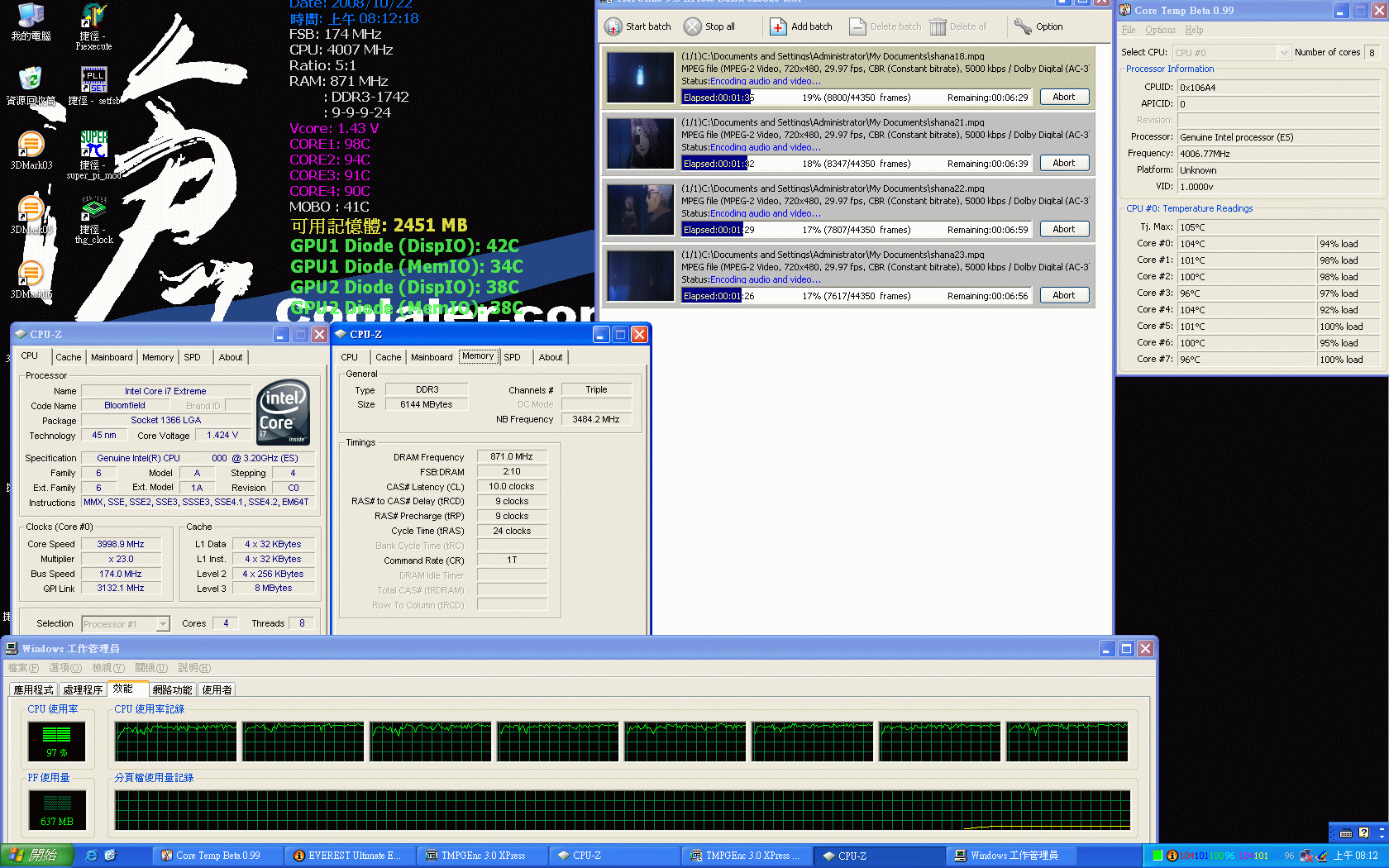Image resolution: width=1389 pixels, height=868 pixels.
Task: Open the Processor #1 selection dropdown in CPU-Z
Action: point(126,624)
